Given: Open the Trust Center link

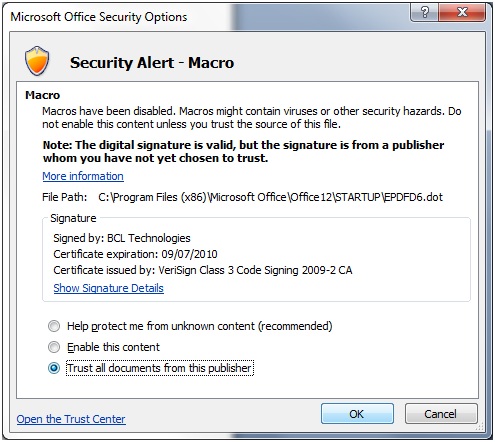Looking at the screenshot, I should tap(71, 419).
